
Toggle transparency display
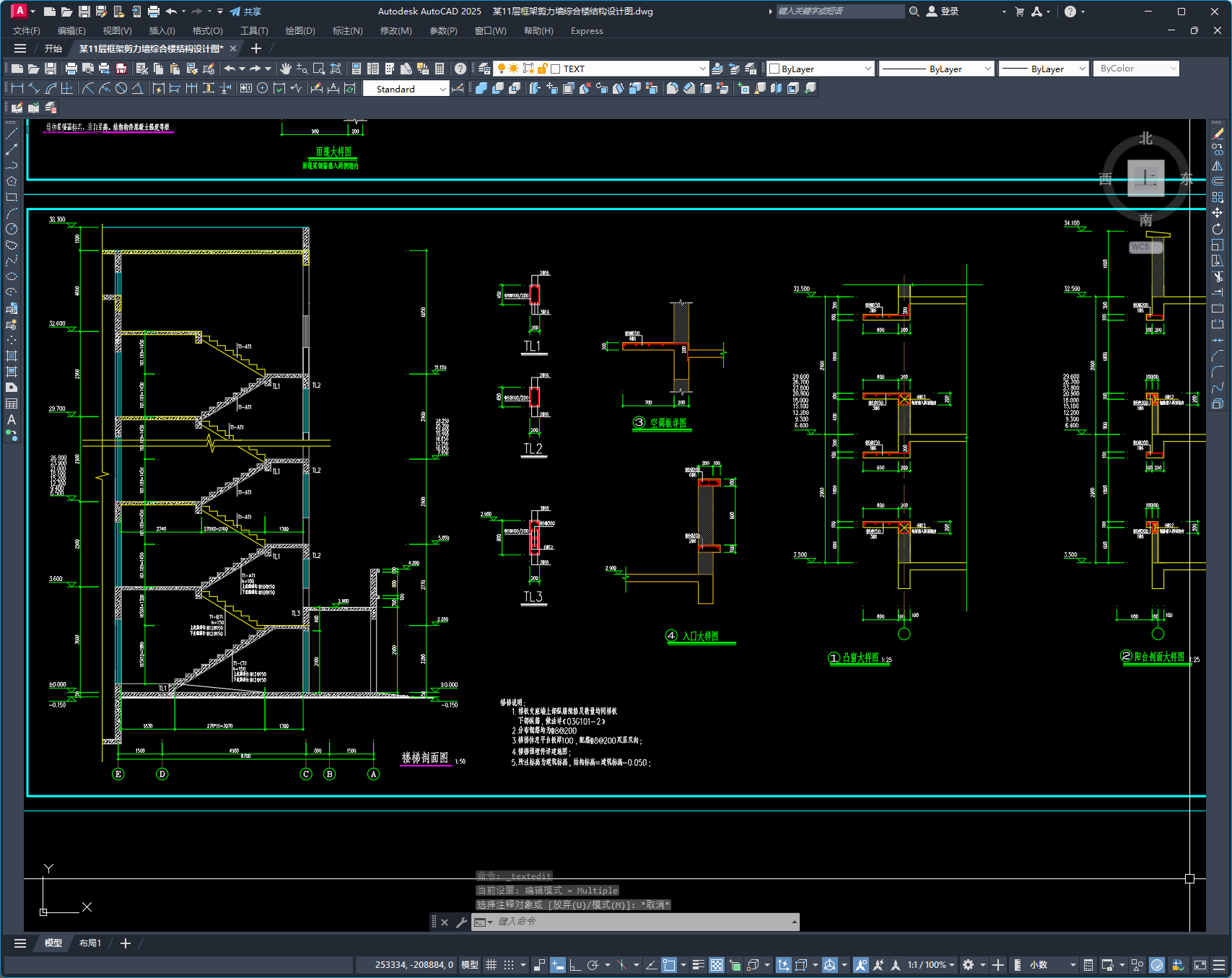click(717, 965)
